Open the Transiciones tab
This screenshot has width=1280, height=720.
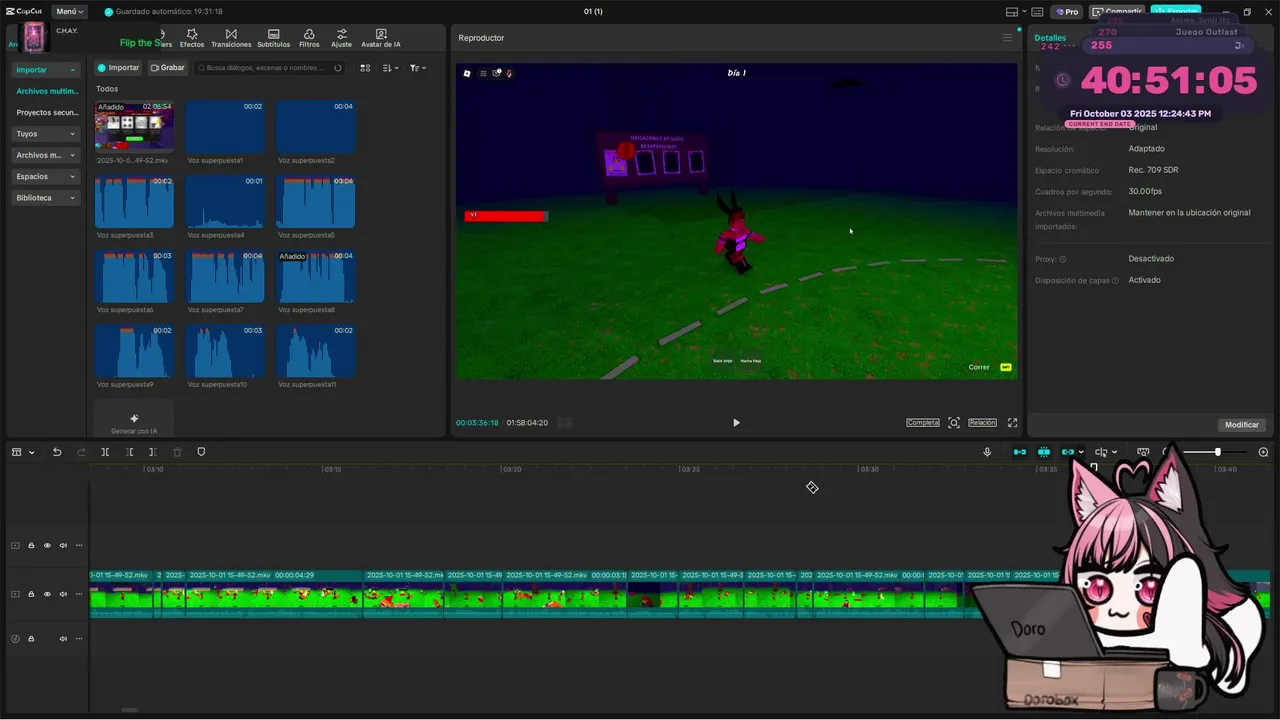point(231,38)
